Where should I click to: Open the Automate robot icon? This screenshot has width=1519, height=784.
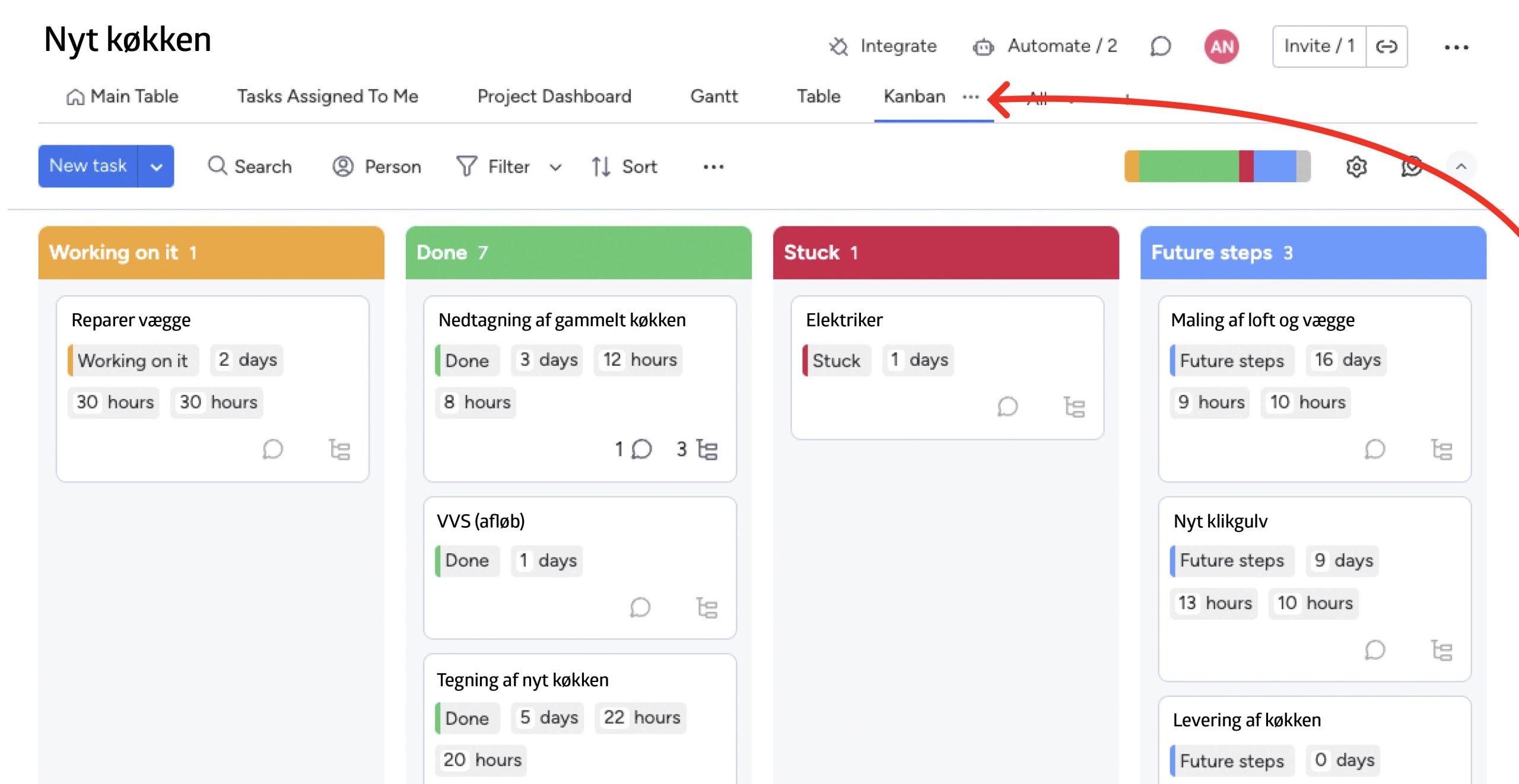983,46
